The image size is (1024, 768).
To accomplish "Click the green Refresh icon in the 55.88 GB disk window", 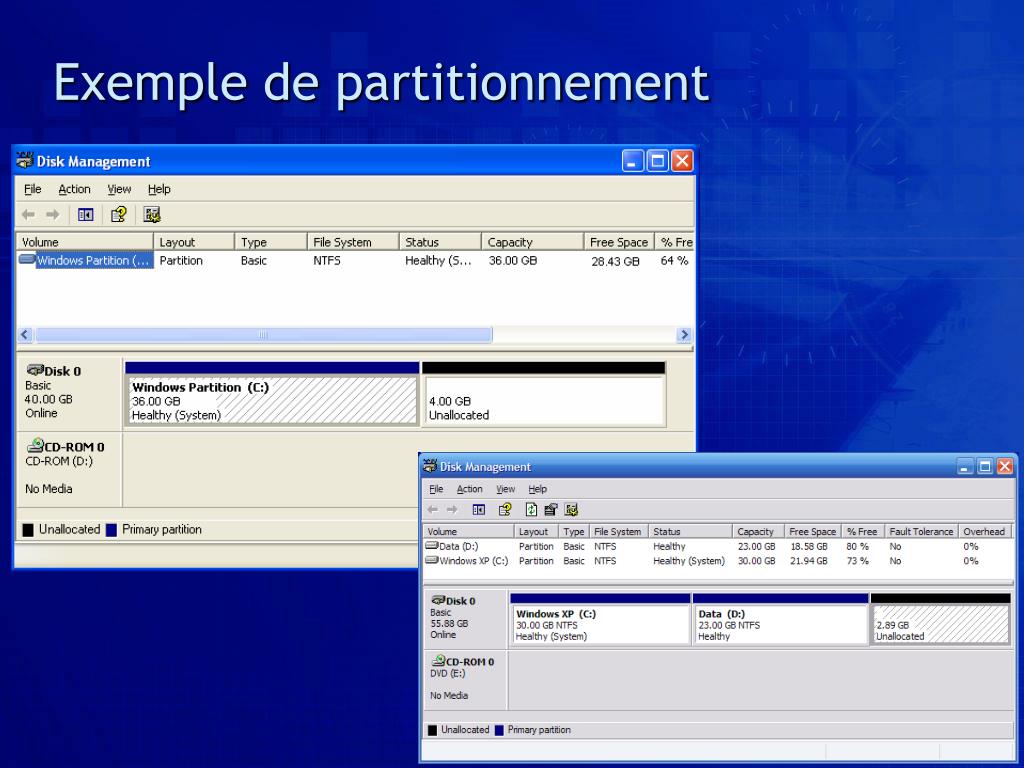I will [532, 509].
